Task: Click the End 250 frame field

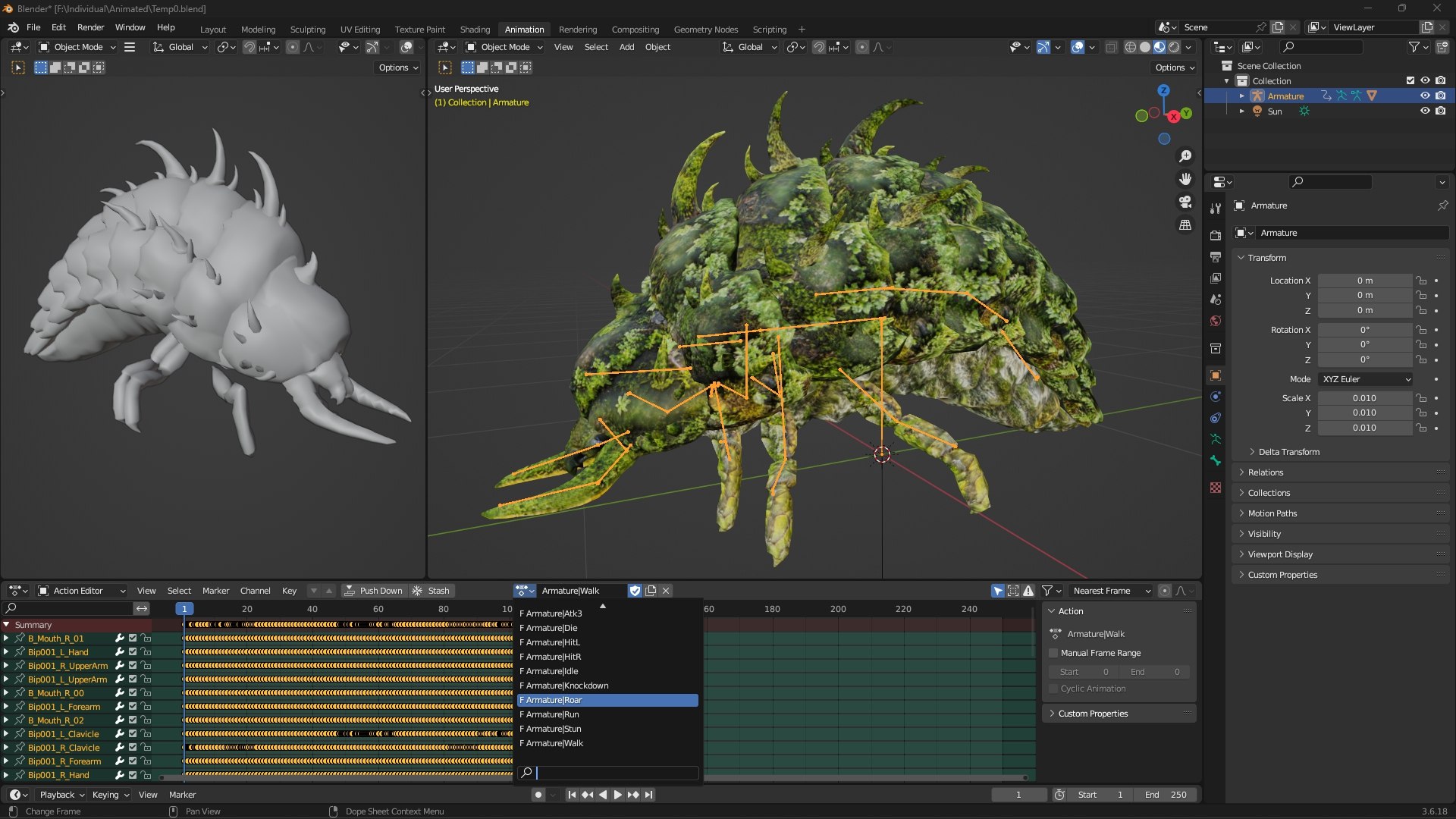Action: coord(1166,795)
